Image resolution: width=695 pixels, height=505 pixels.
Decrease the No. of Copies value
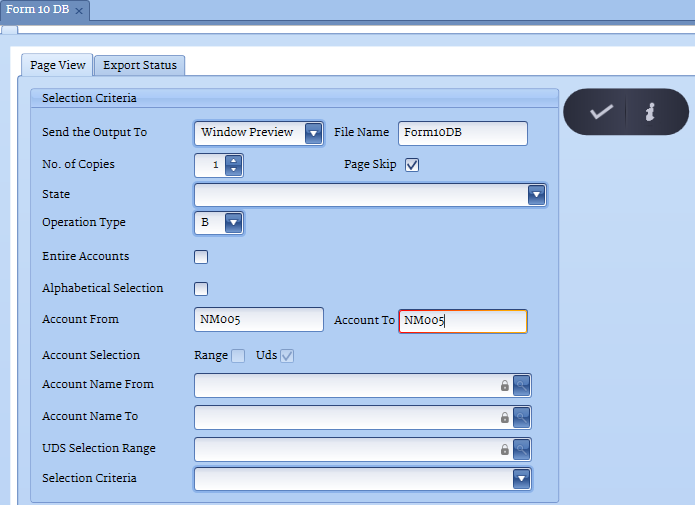[234, 170]
